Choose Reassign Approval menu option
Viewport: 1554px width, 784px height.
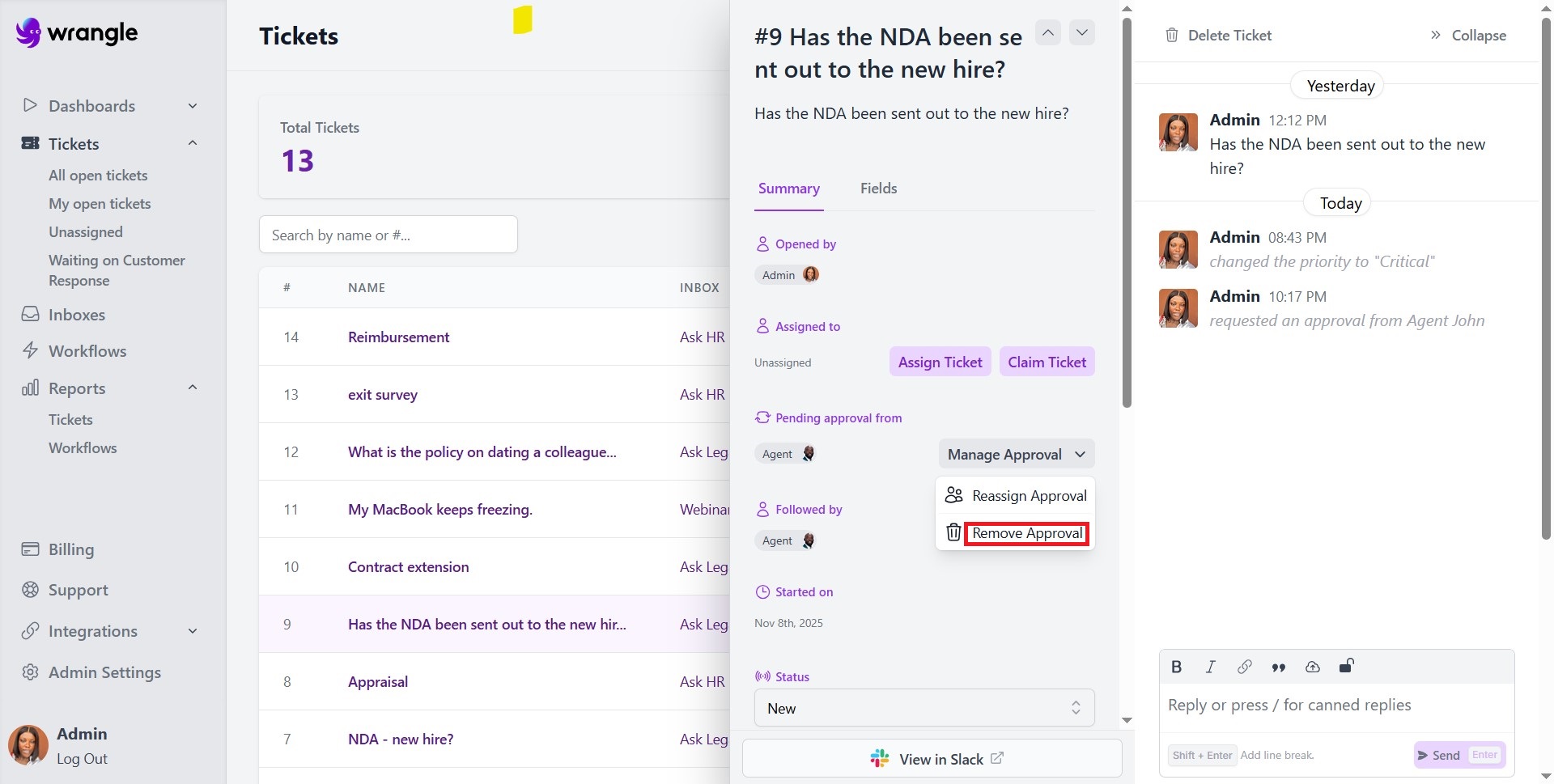pyautogui.click(x=1028, y=496)
